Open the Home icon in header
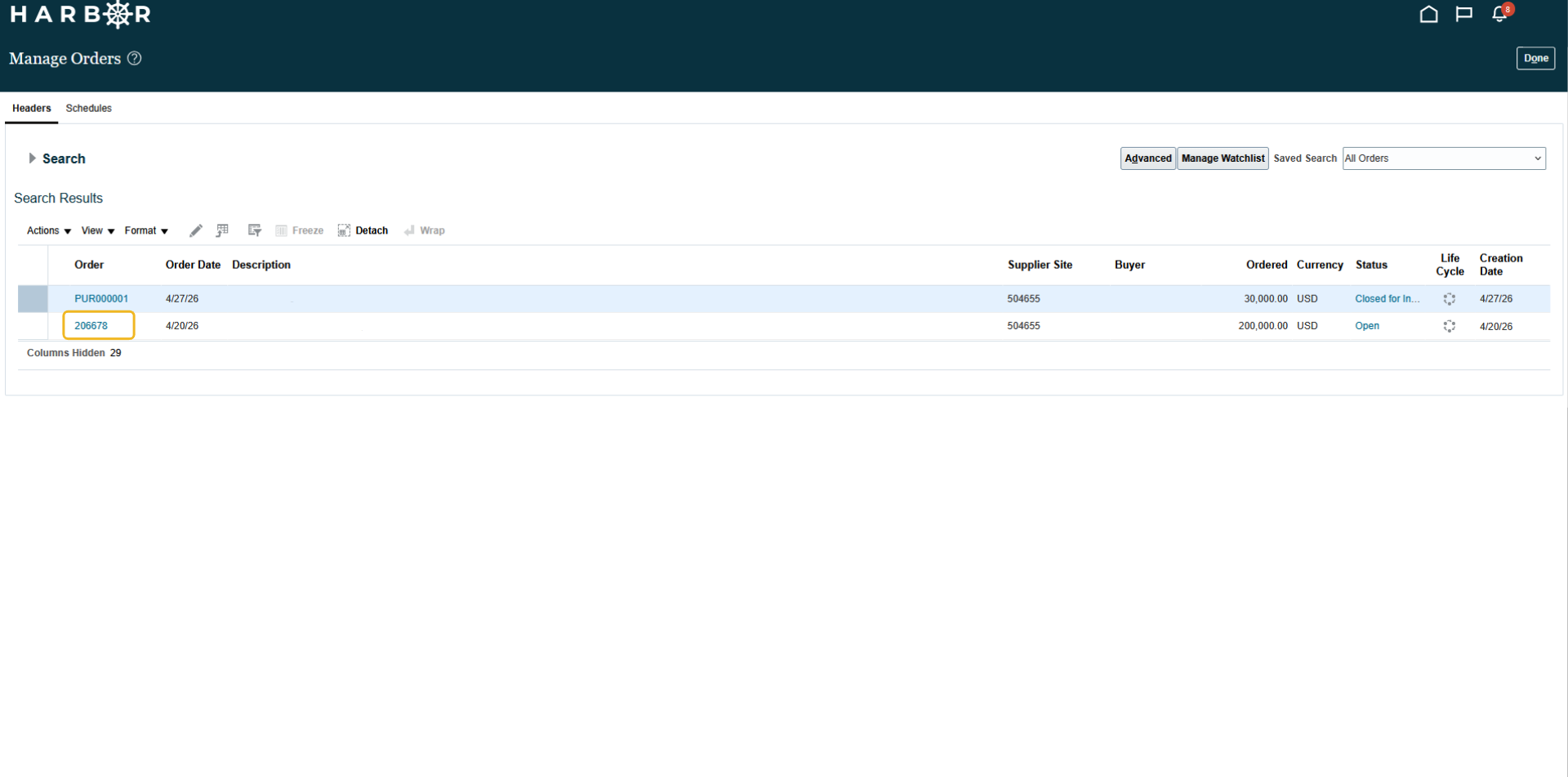1568x777 pixels. (x=1428, y=14)
